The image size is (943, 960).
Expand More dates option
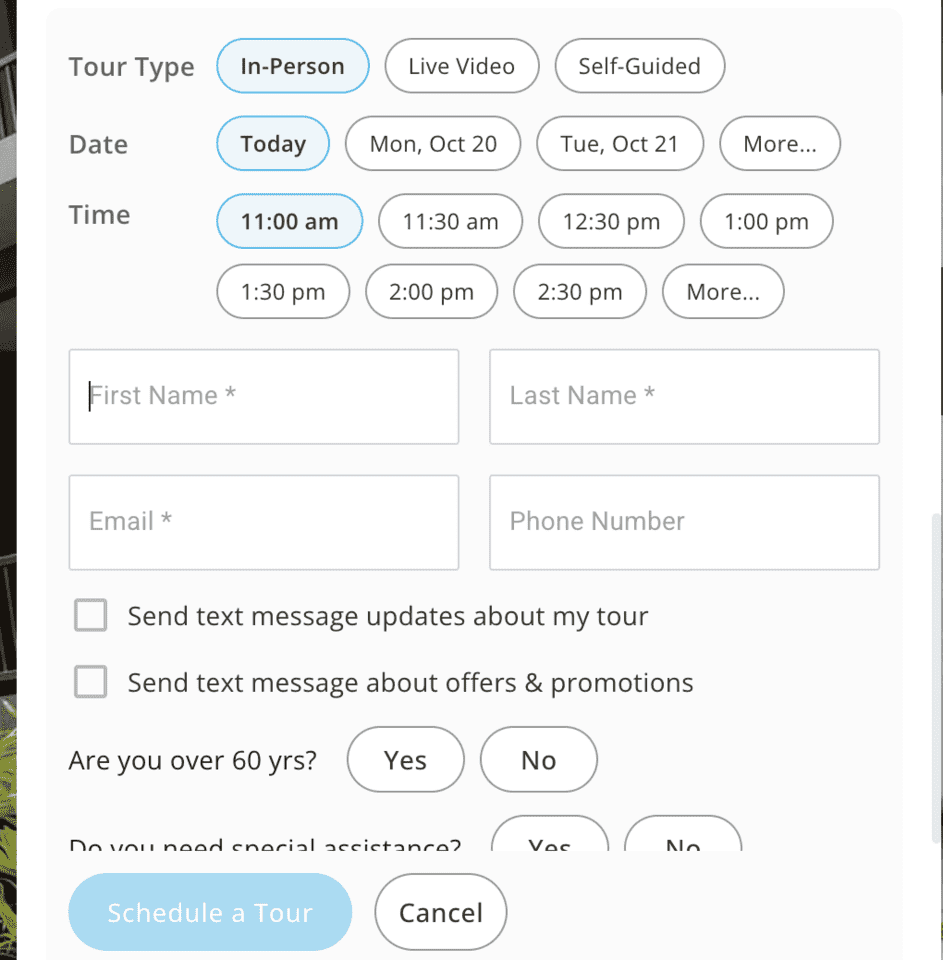[x=779, y=144]
